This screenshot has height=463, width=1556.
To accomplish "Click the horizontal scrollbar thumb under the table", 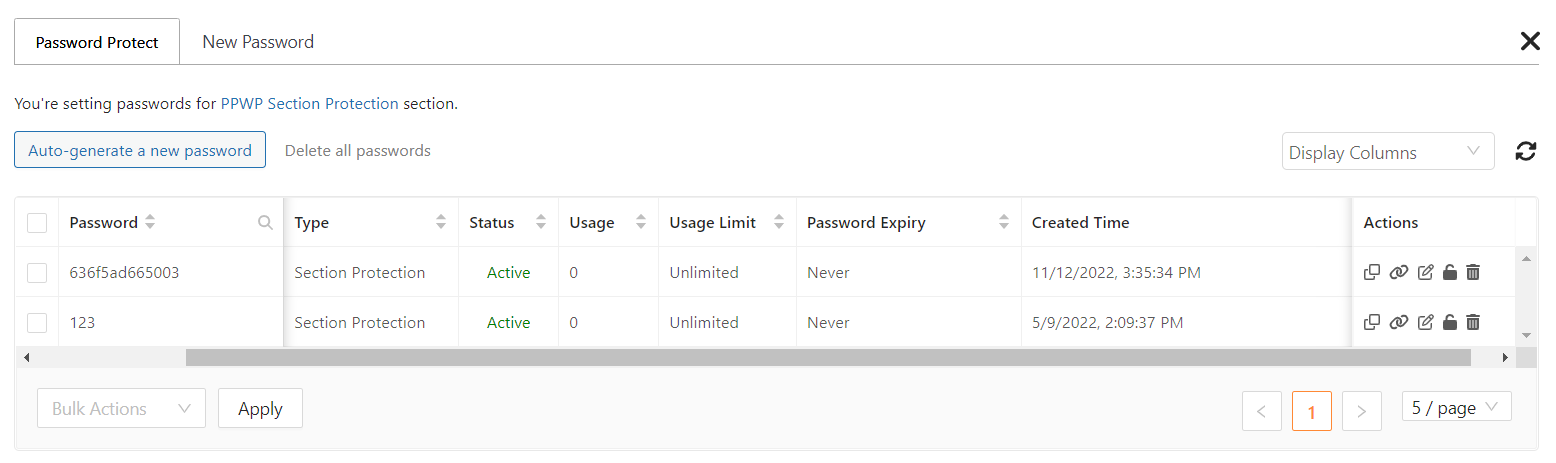I will tap(828, 357).
